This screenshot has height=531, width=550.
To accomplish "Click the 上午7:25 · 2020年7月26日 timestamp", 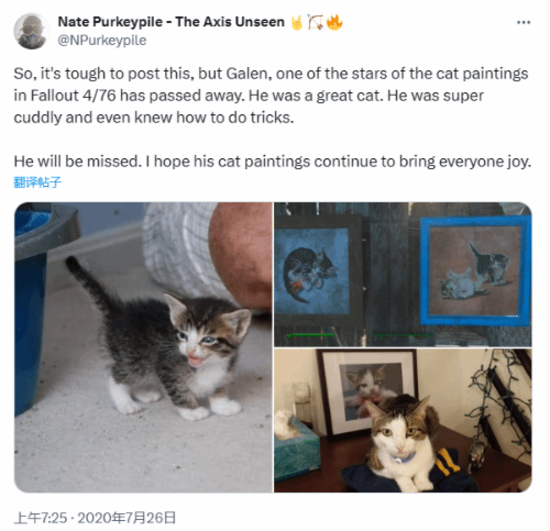I will coord(95,518).
